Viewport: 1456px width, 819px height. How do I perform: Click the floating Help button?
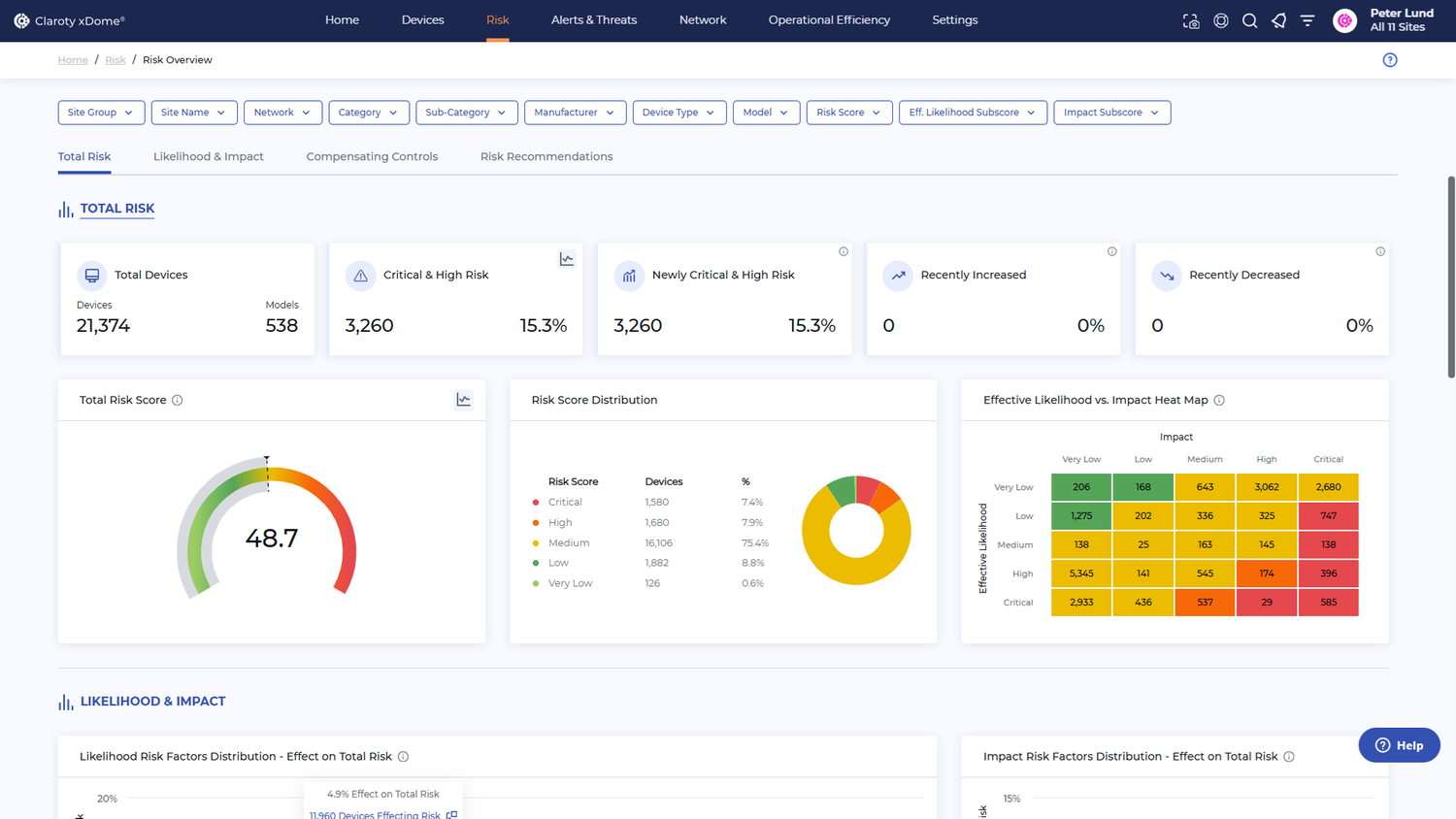1399,745
